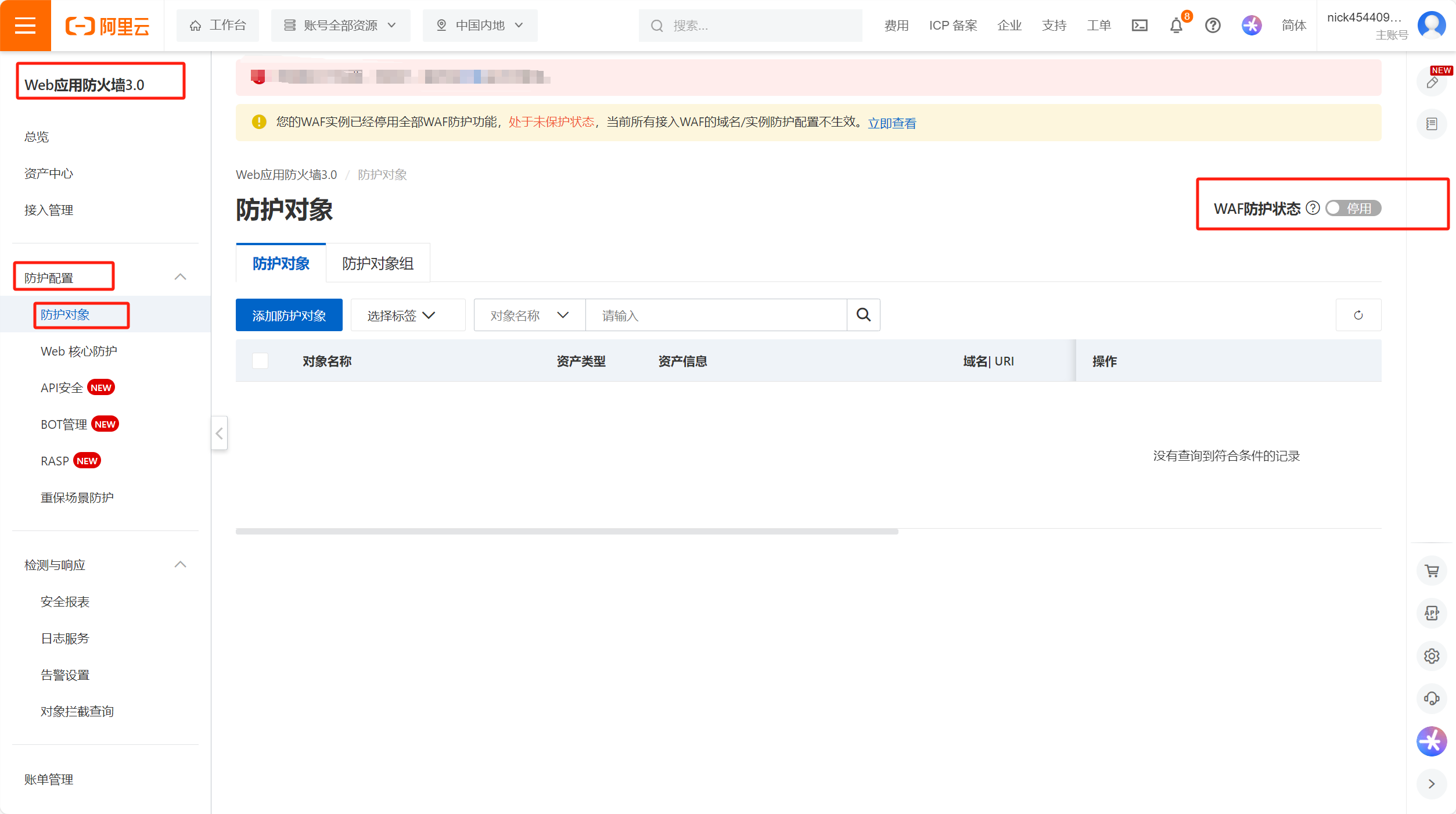
Task: Click the Web应用防火墙3.0 breadcrumb link
Action: 286,174
